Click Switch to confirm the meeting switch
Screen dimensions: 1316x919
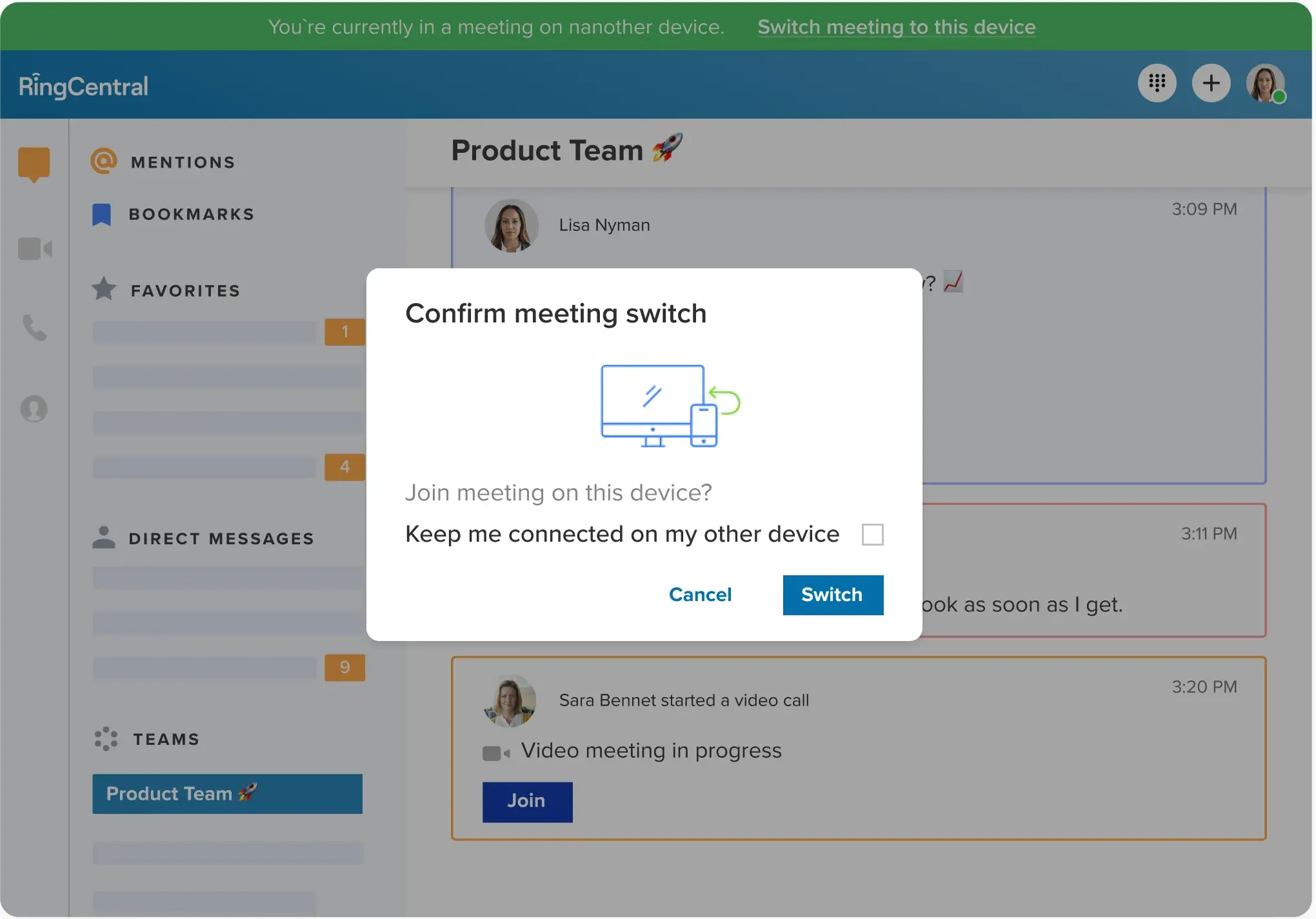832,595
